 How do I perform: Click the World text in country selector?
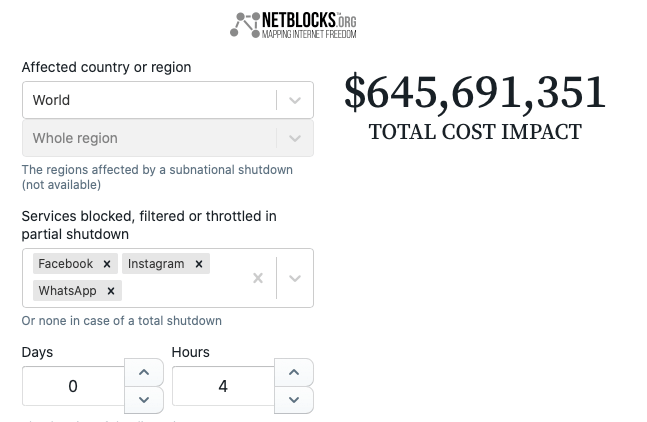(51, 100)
